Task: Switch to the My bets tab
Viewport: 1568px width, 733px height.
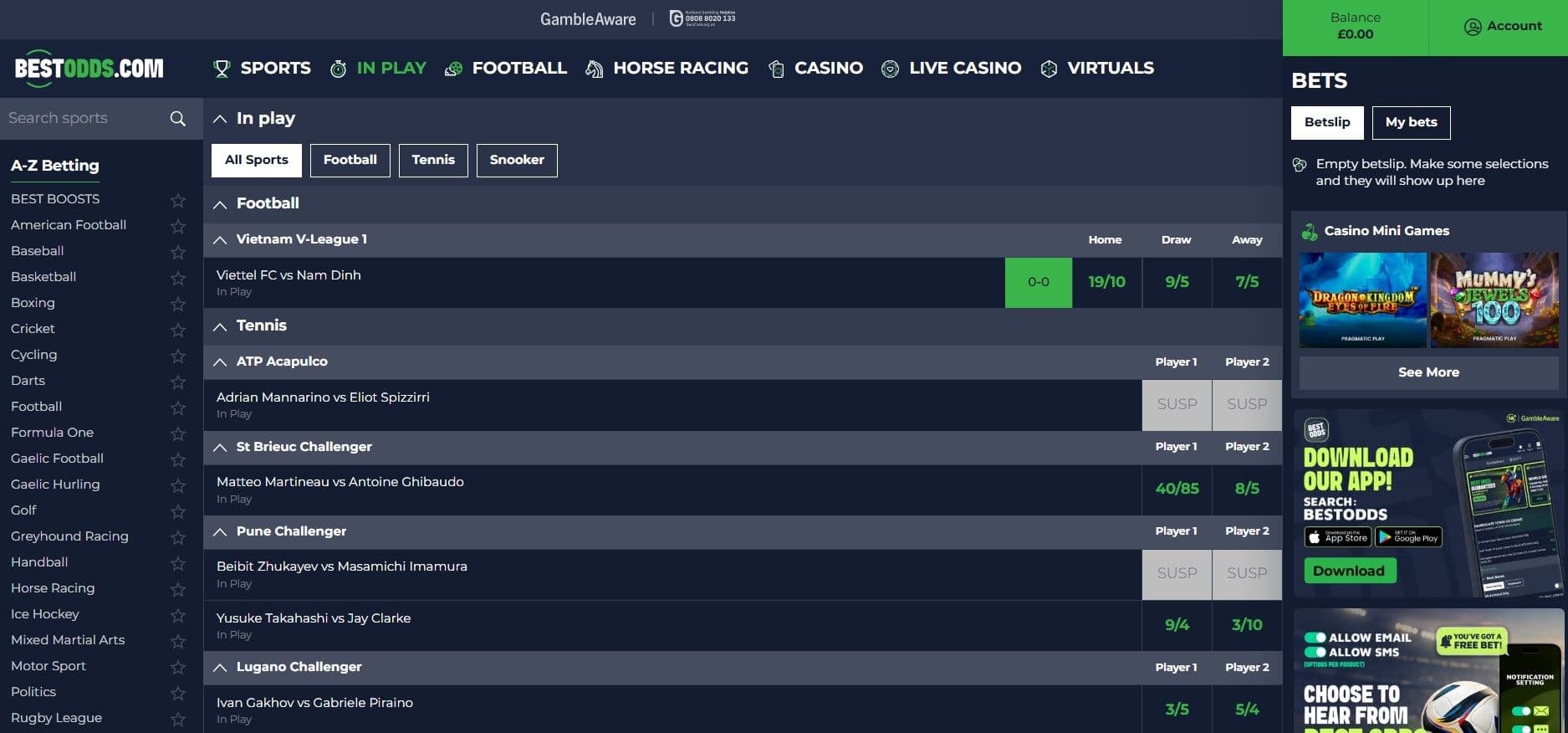Action: [1412, 122]
